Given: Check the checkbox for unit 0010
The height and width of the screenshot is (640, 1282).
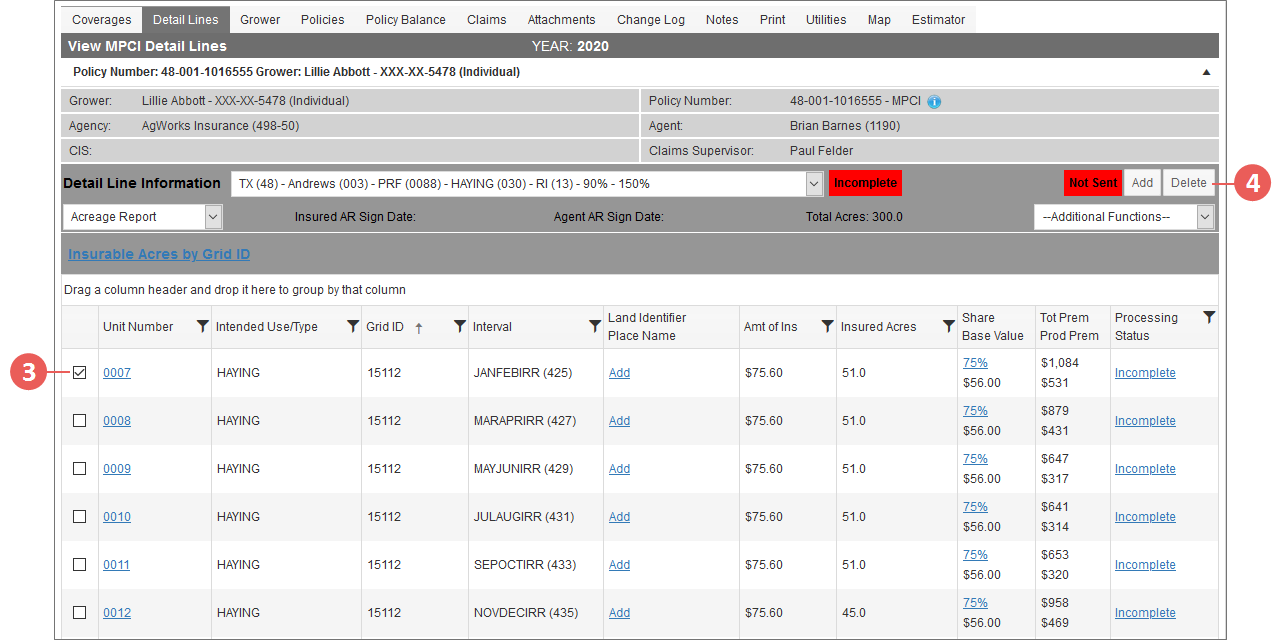Looking at the screenshot, I should point(80,517).
